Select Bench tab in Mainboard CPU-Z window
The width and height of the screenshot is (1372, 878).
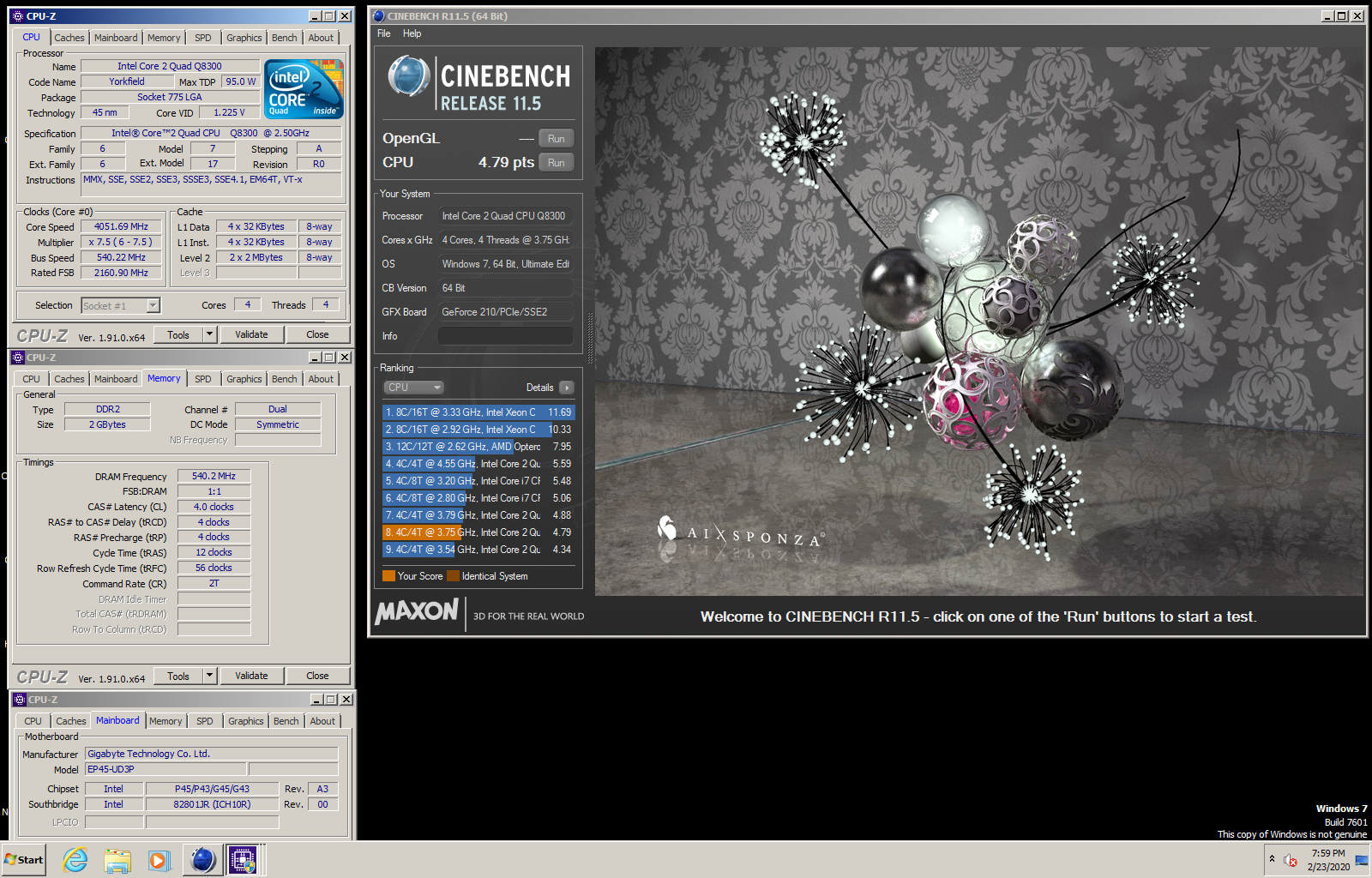click(x=286, y=721)
